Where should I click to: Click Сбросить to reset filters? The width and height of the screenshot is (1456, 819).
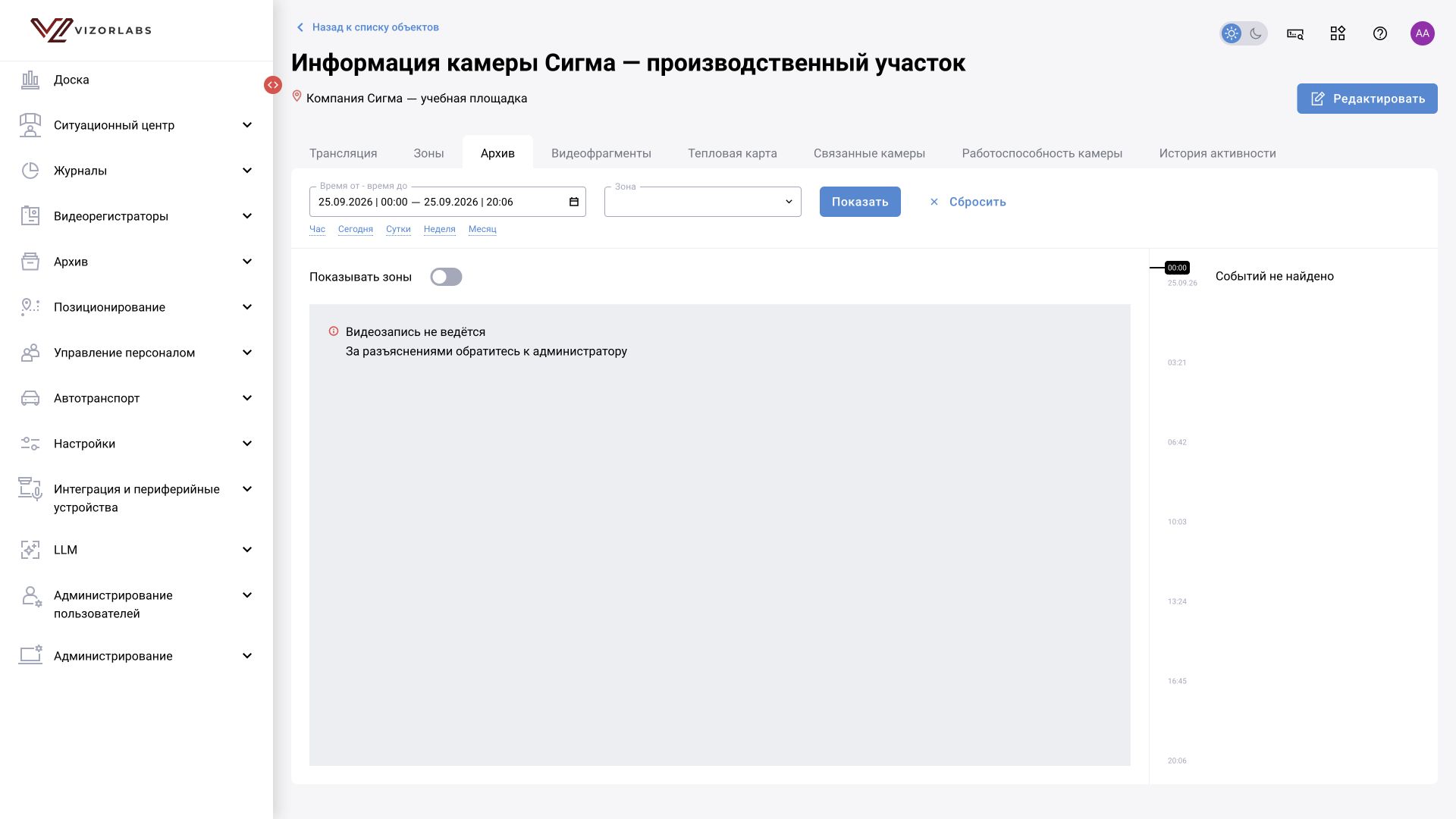[x=968, y=202]
